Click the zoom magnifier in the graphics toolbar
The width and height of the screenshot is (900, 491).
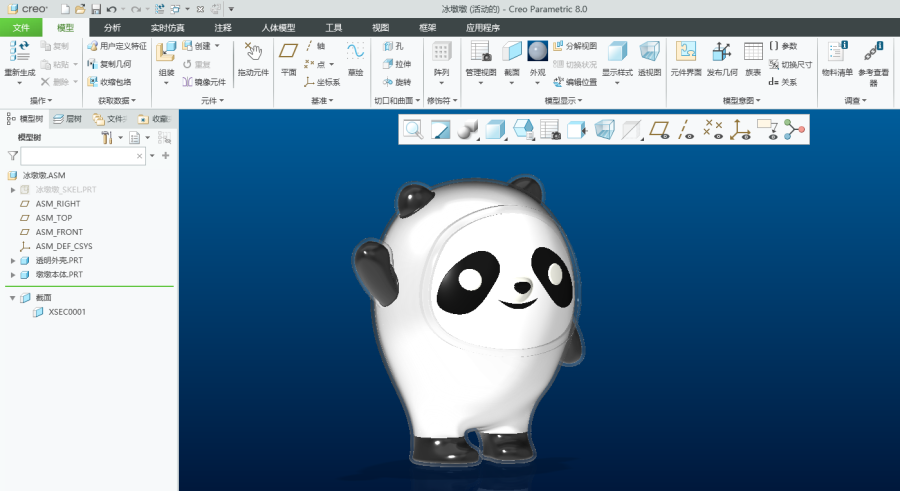click(x=412, y=129)
